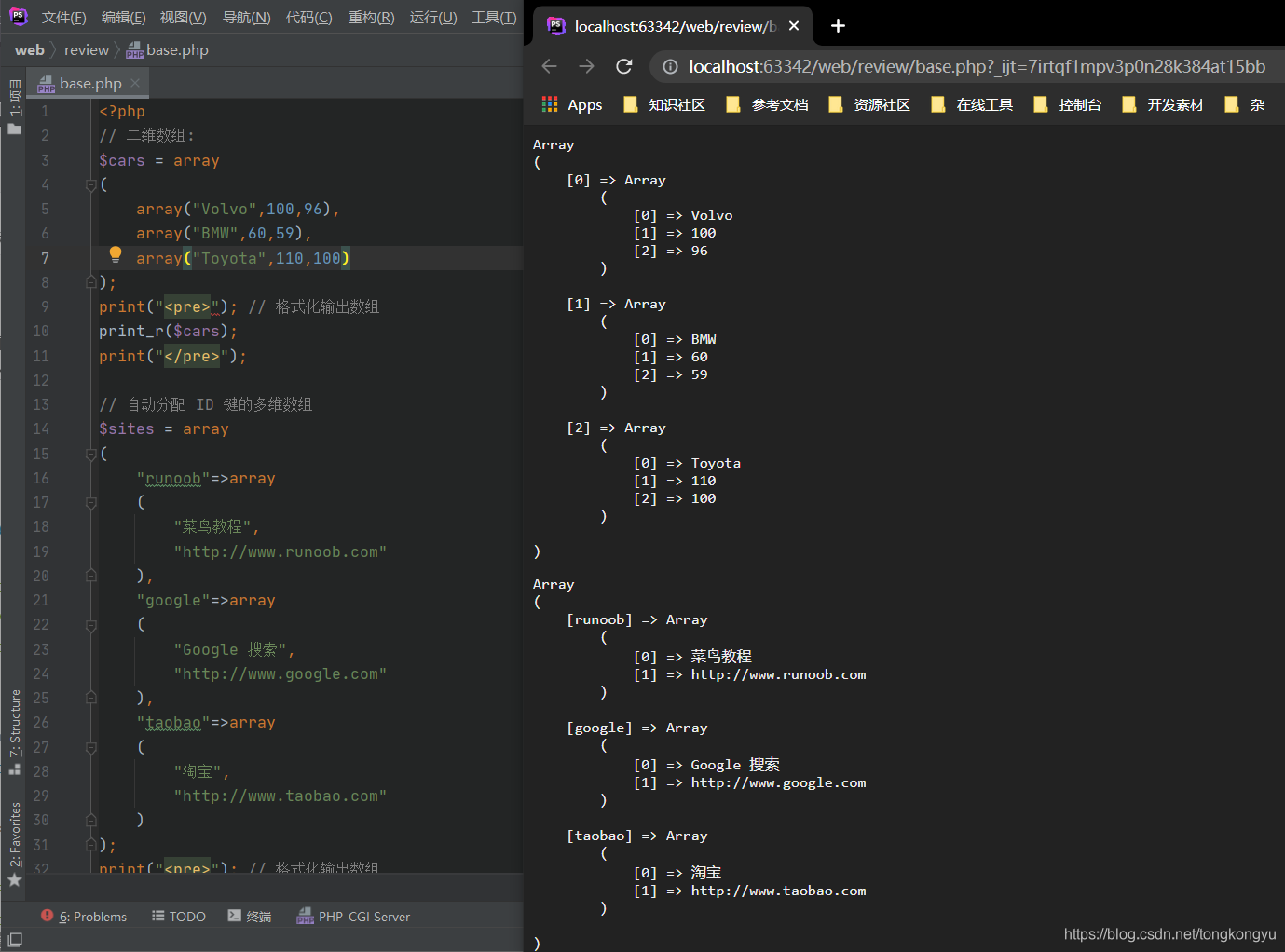This screenshot has width=1285, height=952.
Task: Click line number 7 in the gutter
Action: tap(45, 258)
